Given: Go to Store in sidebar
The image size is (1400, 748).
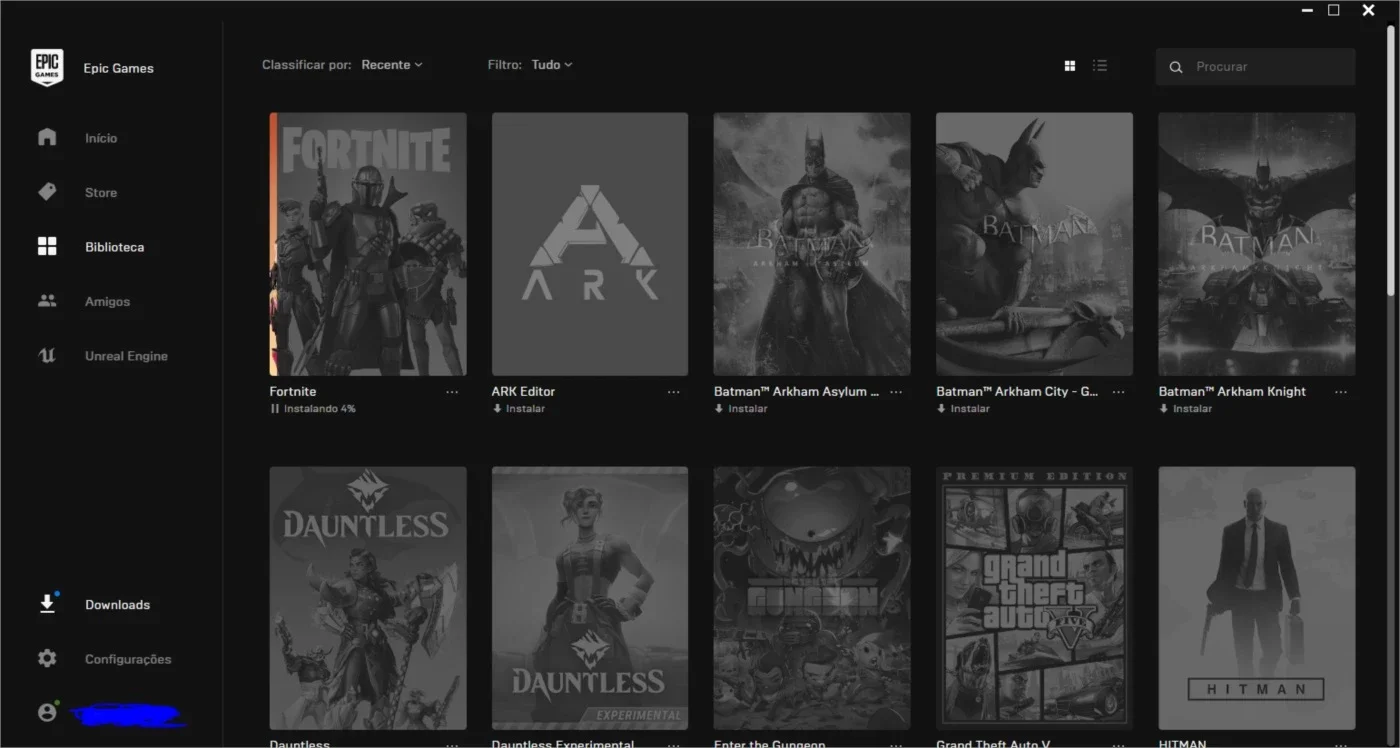Looking at the screenshot, I should [101, 193].
